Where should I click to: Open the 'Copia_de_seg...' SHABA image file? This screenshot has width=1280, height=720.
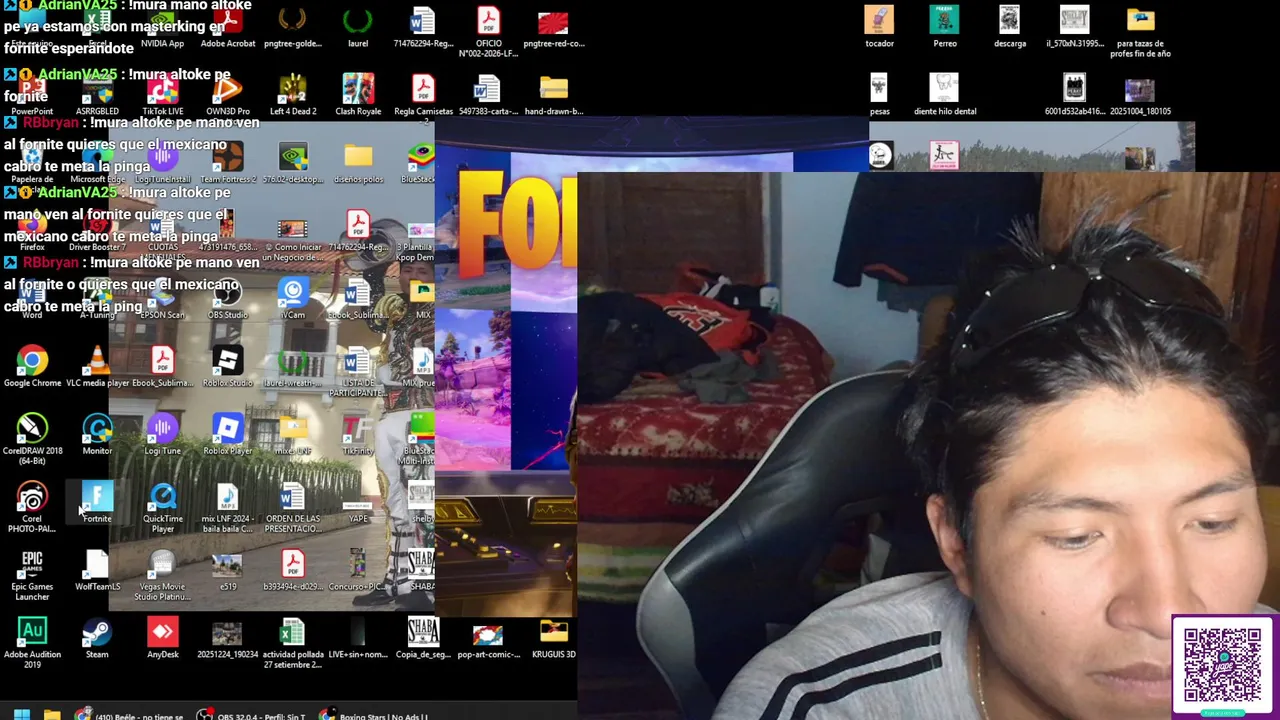[x=422, y=639]
